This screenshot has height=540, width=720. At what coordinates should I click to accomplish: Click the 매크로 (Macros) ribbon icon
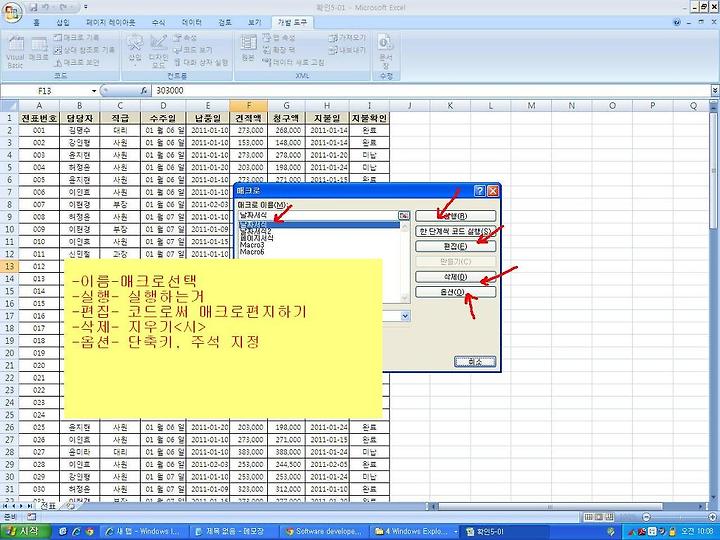tap(39, 50)
